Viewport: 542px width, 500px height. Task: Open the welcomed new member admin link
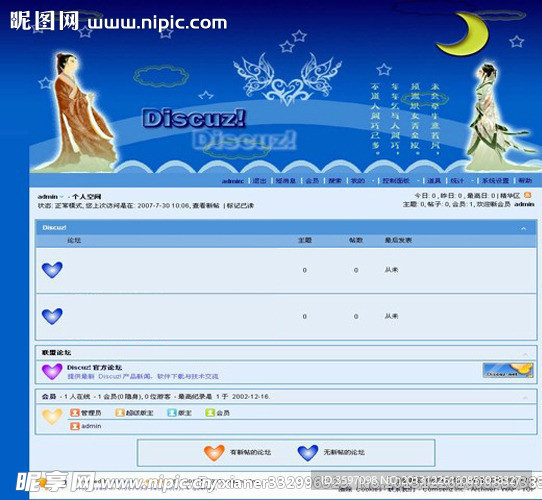524,204
